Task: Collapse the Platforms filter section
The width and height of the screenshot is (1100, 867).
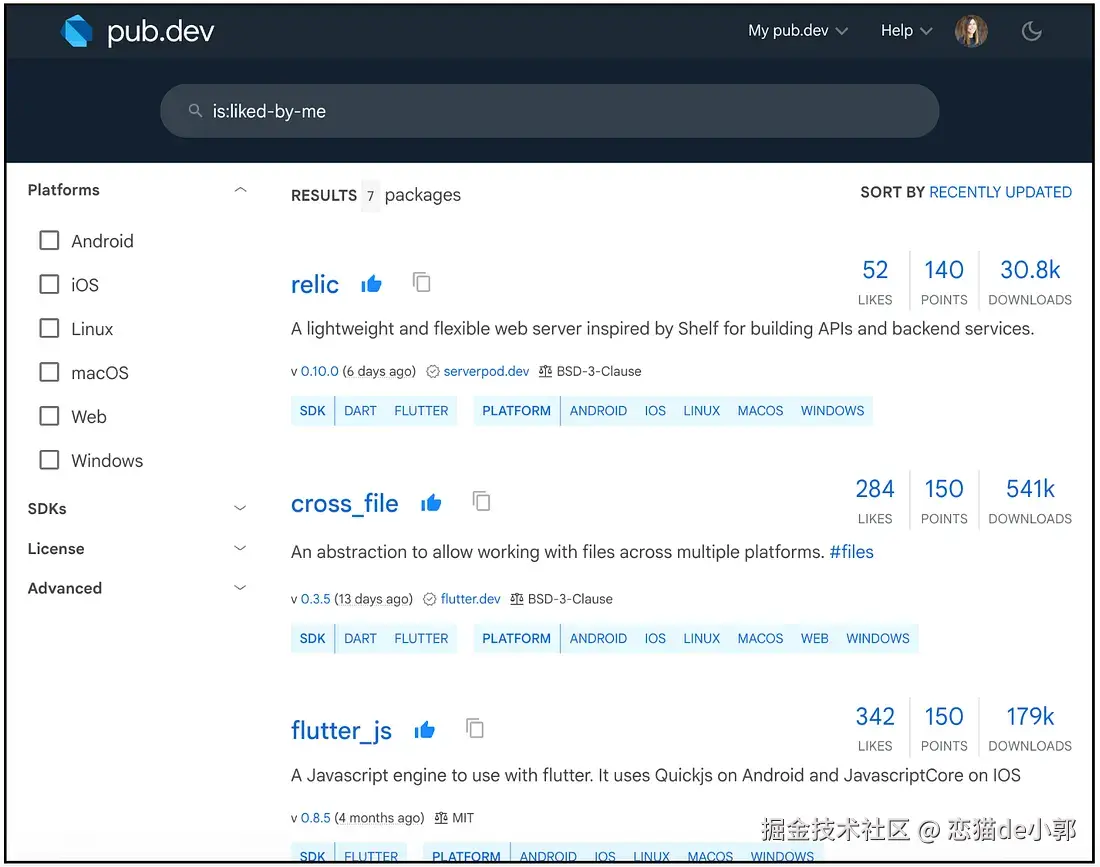Action: coord(240,189)
